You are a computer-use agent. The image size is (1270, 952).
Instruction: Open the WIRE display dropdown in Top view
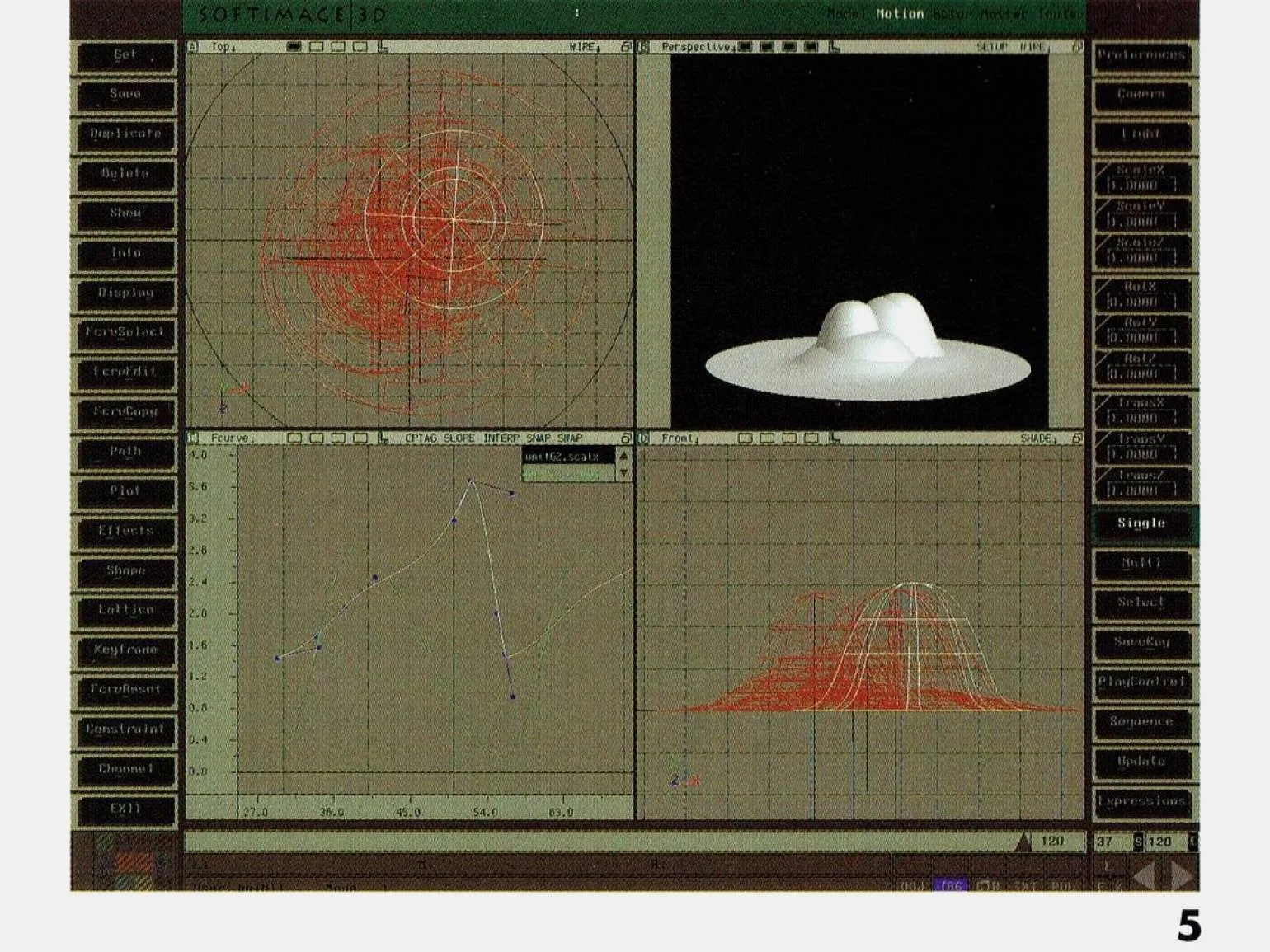585,47
